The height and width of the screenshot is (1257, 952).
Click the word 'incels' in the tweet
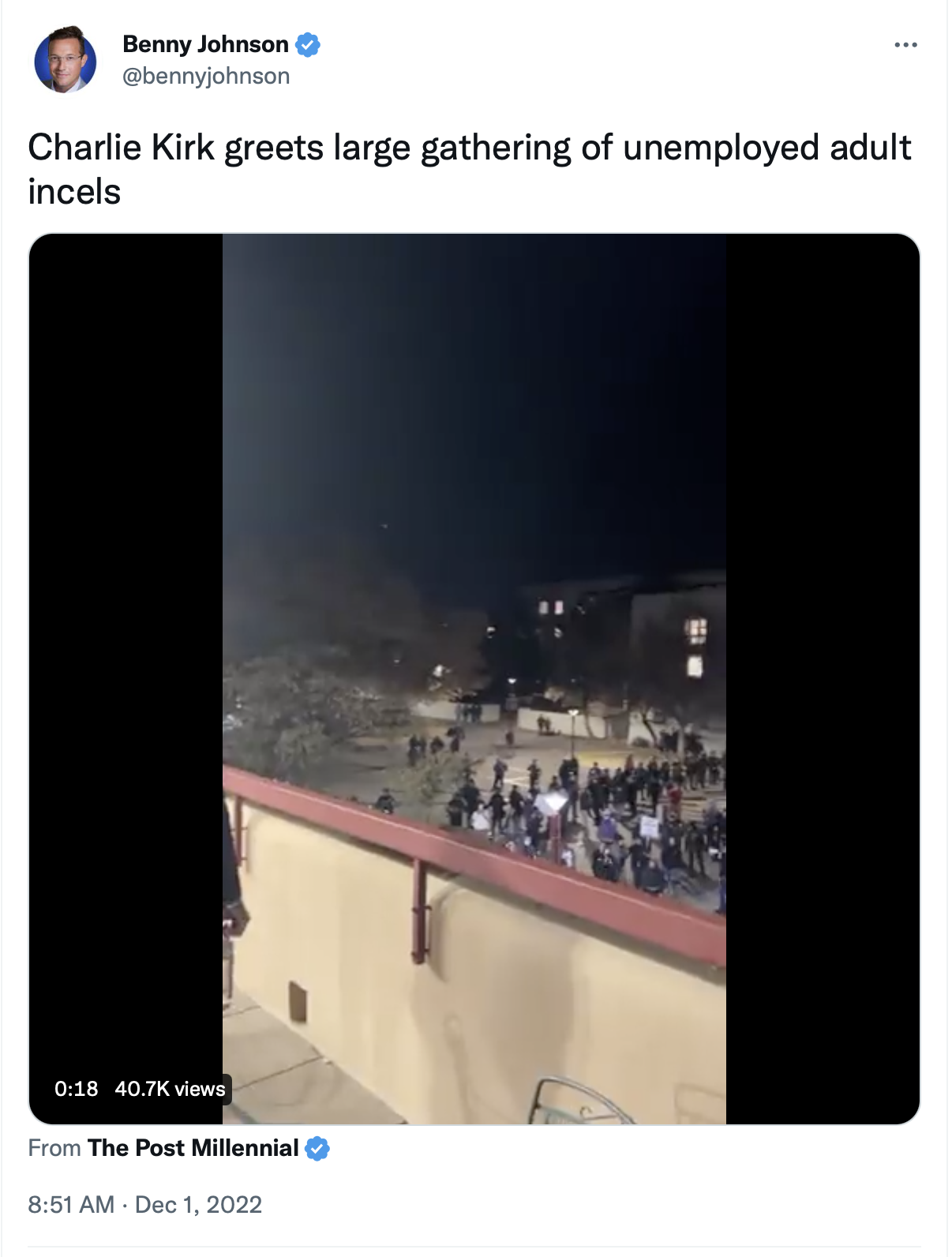pyautogui.click(x=74, y=192)
